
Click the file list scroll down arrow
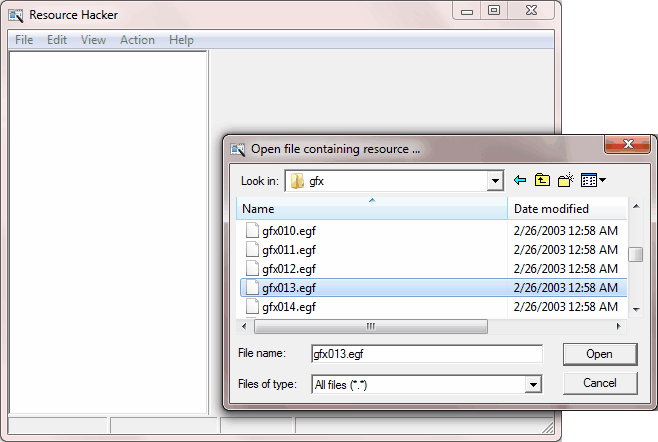[x=636, y=309]
